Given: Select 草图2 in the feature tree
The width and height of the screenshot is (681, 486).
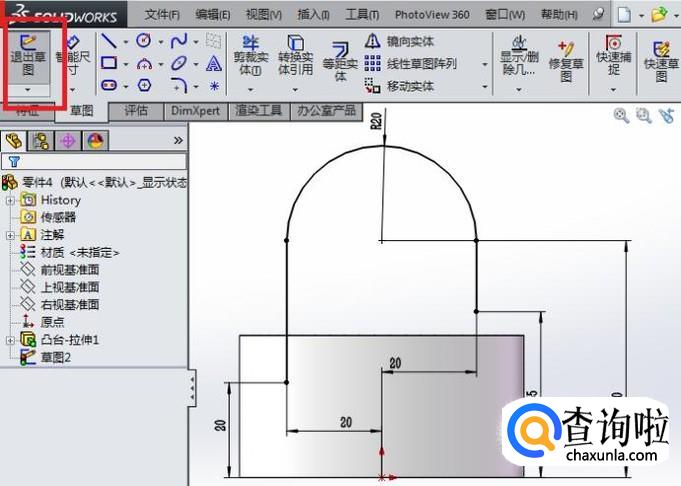Looking at the screenshot, I should coord(55,357).
